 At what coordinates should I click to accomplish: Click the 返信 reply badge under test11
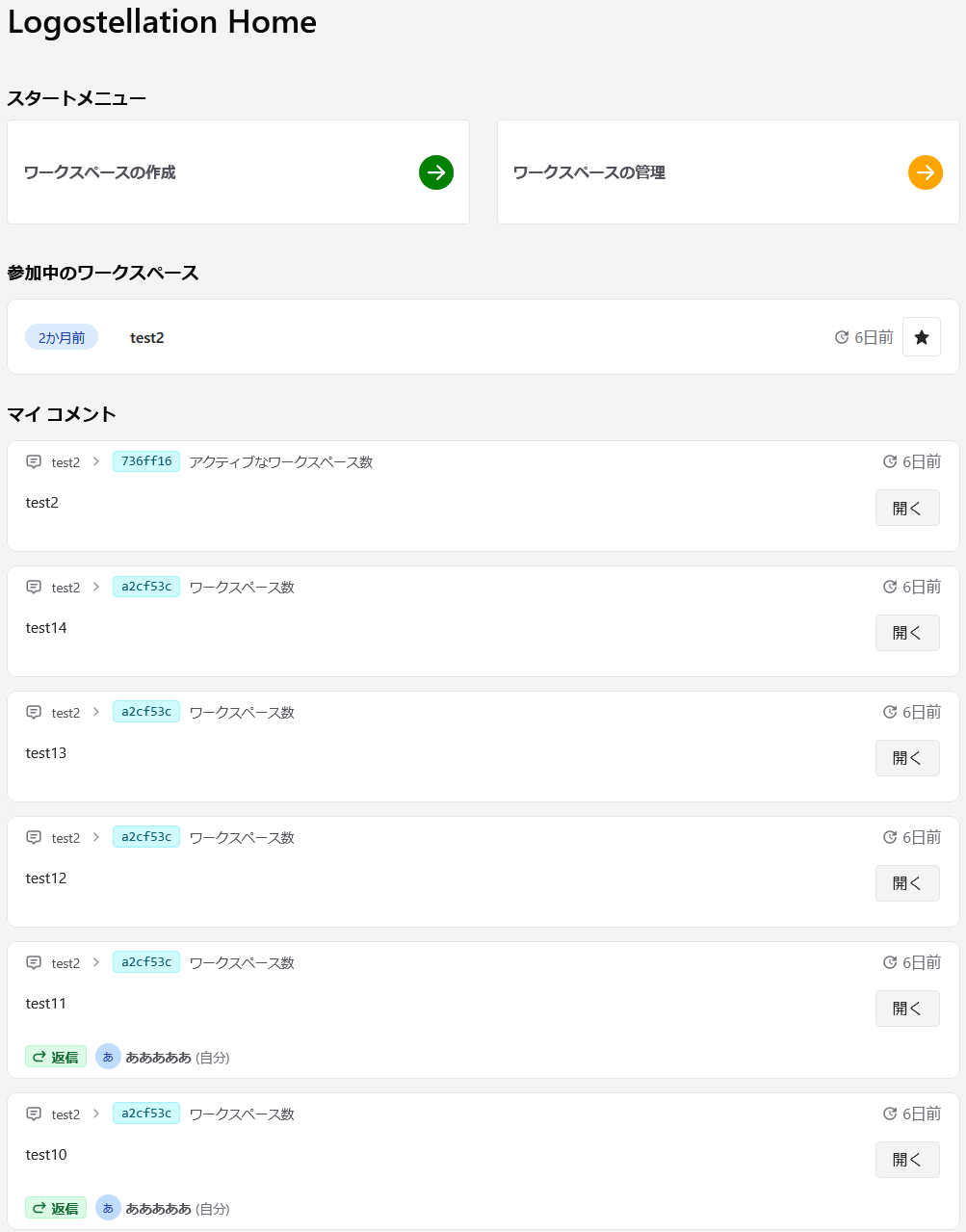(x=56, y=1057)
